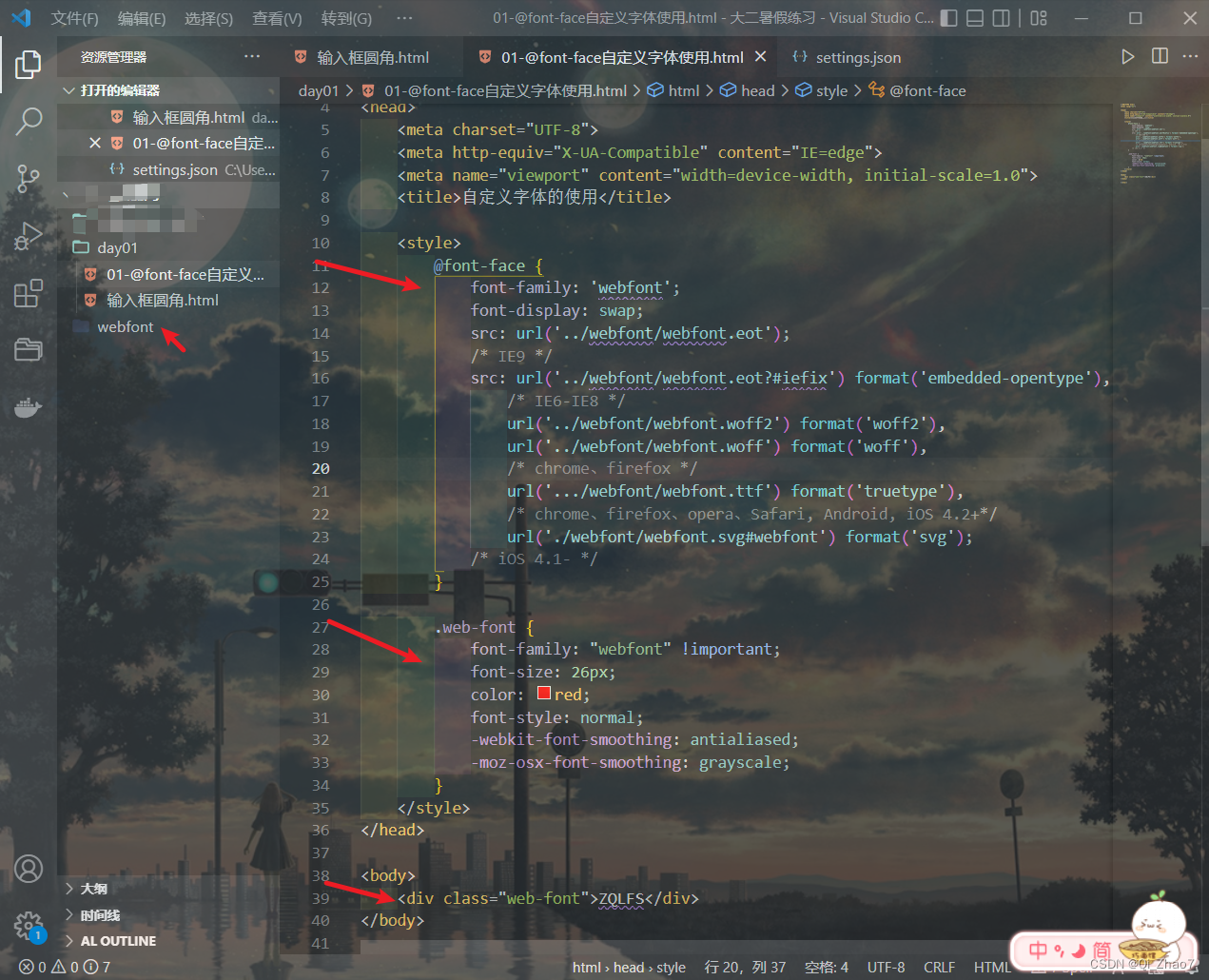
Task: Click the HTML language mode status item
Action: tap(991, 967)
